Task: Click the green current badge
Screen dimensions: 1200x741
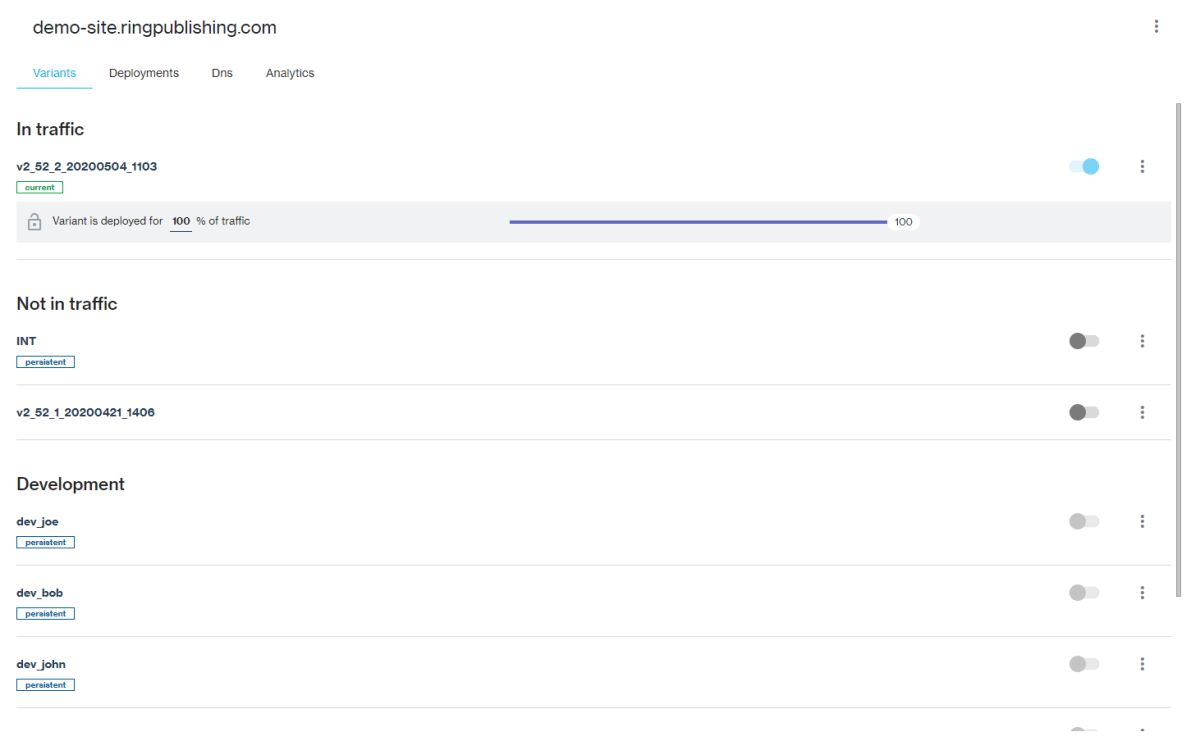Action: 40,187
